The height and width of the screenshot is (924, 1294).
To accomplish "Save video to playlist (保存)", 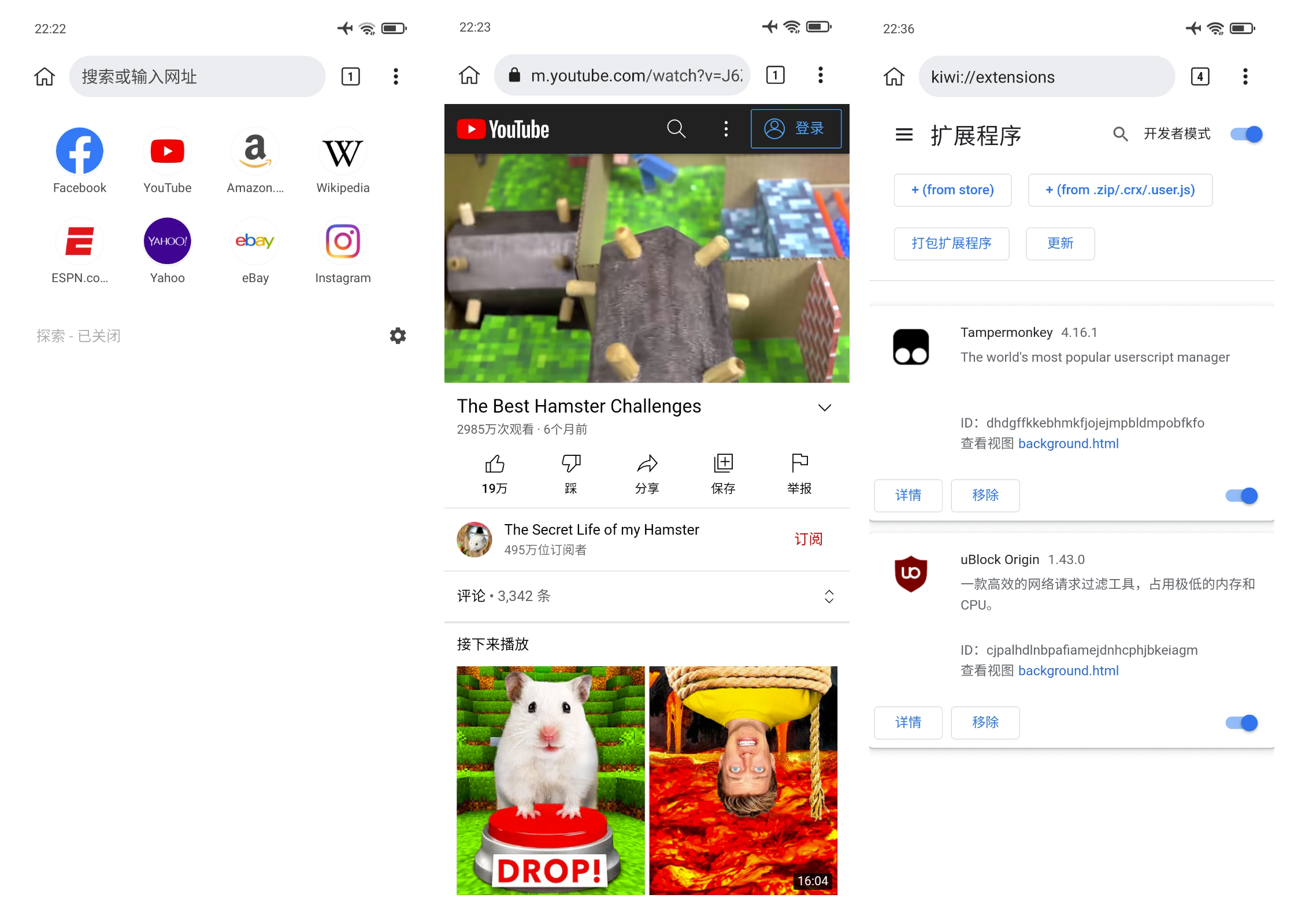I will 723,474.
